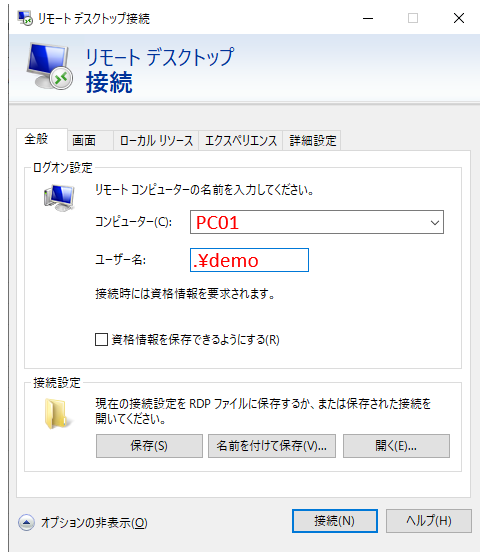487x559 pixels.
Task: Click the computer icon in ログオン設定 group
Action: (59, 198)
